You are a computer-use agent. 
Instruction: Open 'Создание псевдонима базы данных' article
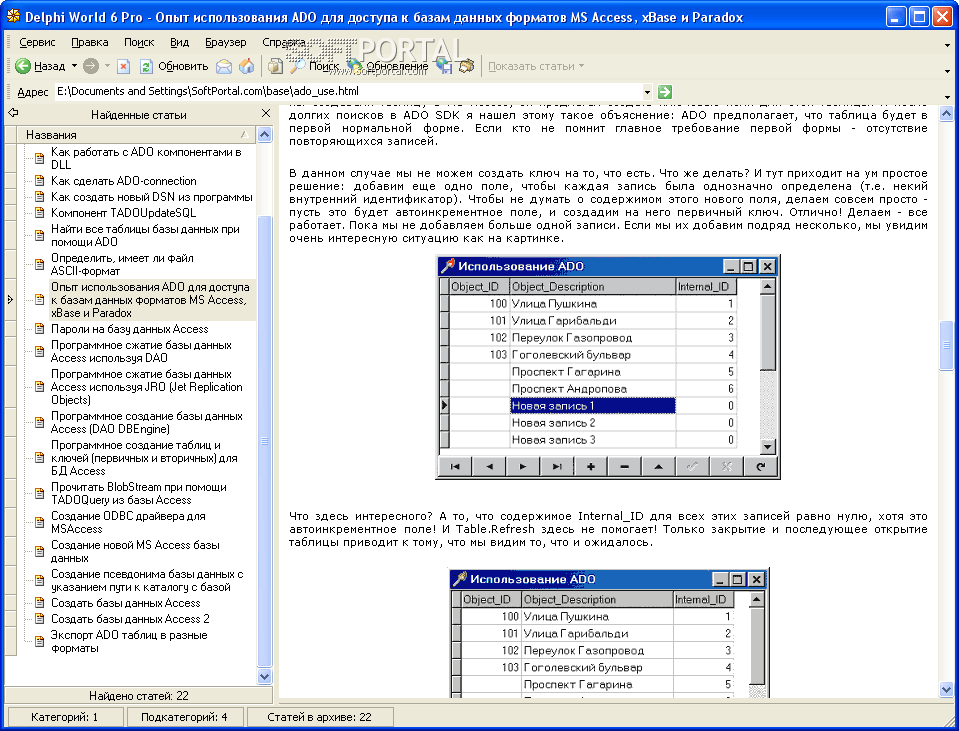(x=147, y=581)
